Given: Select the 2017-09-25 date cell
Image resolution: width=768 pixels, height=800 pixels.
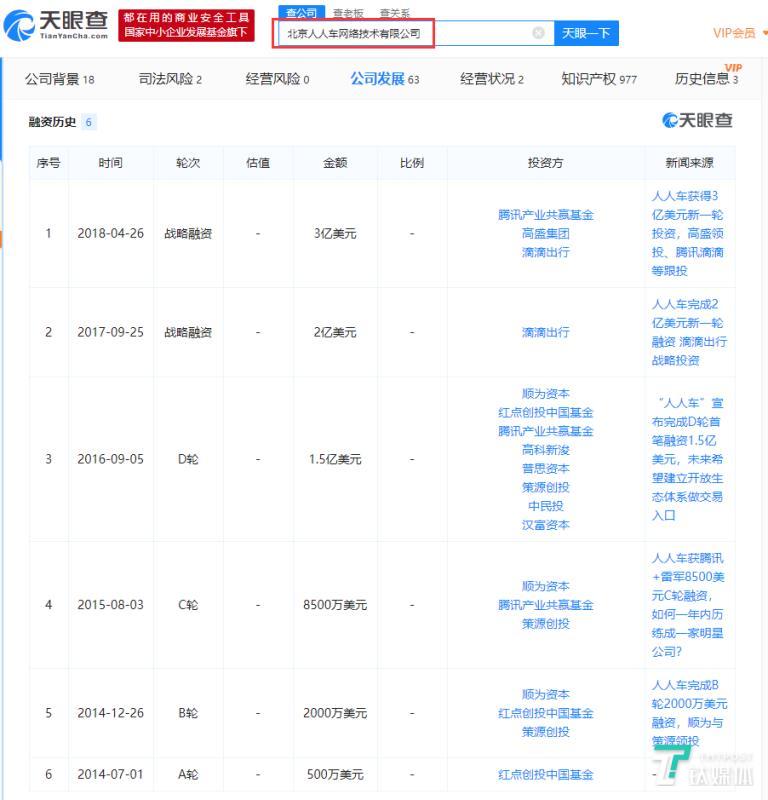Looking at the screenshot, I should tap(110, 333).
